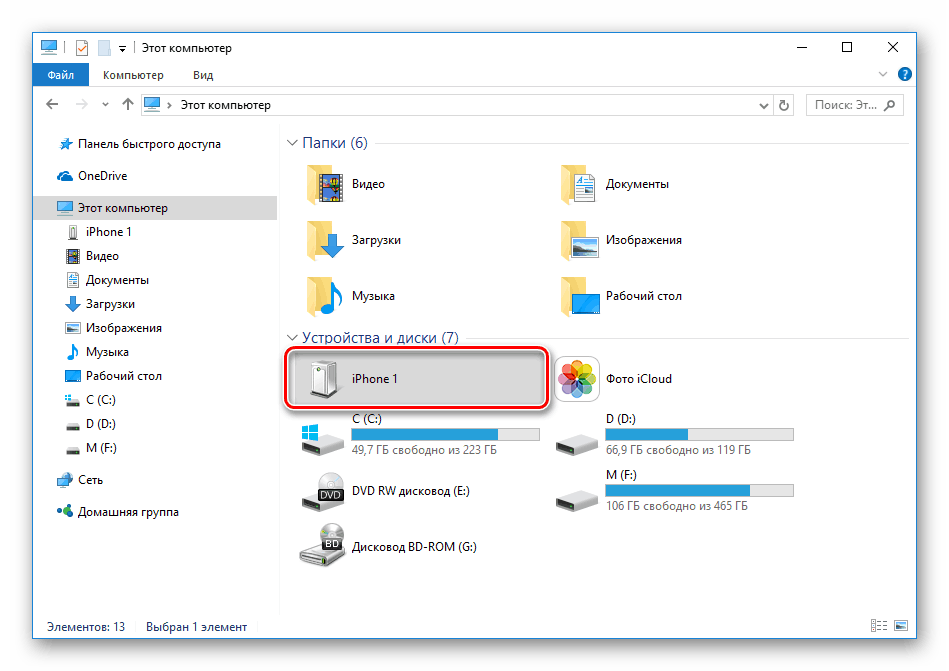Screen dimensions: 949x671
Task: Expand the ribbon with the chevron
Action: 883,74
